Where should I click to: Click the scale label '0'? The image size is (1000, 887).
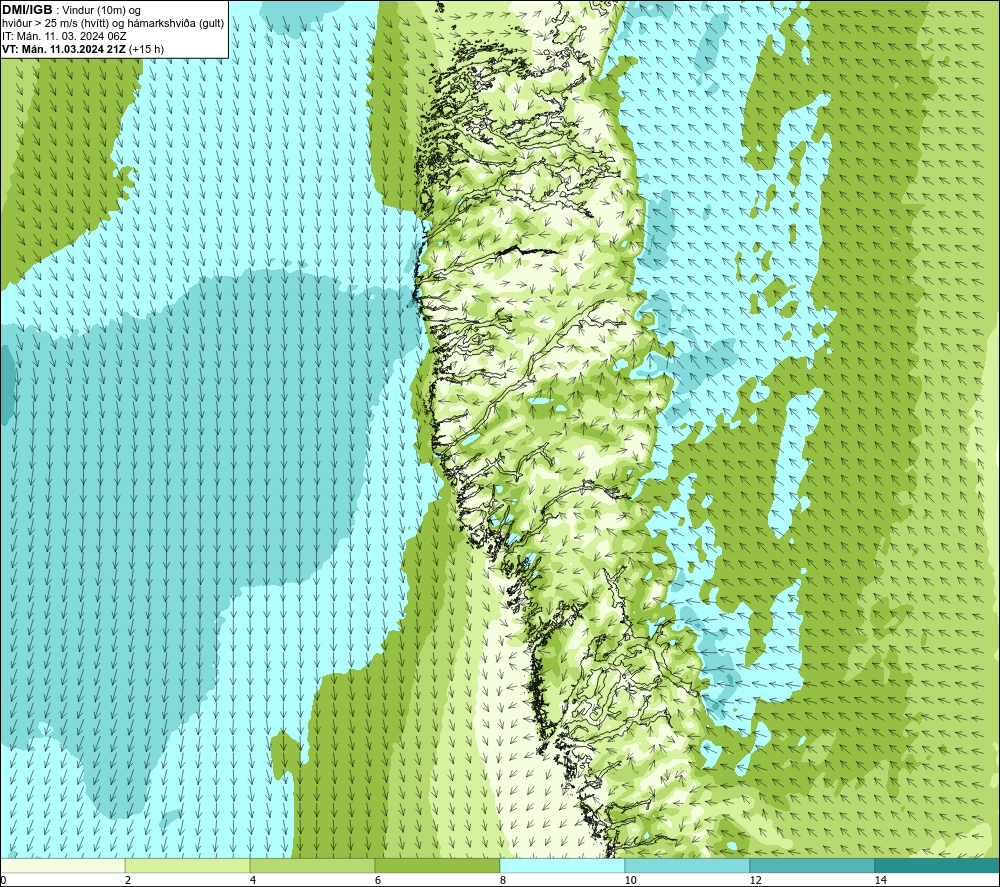4,880
